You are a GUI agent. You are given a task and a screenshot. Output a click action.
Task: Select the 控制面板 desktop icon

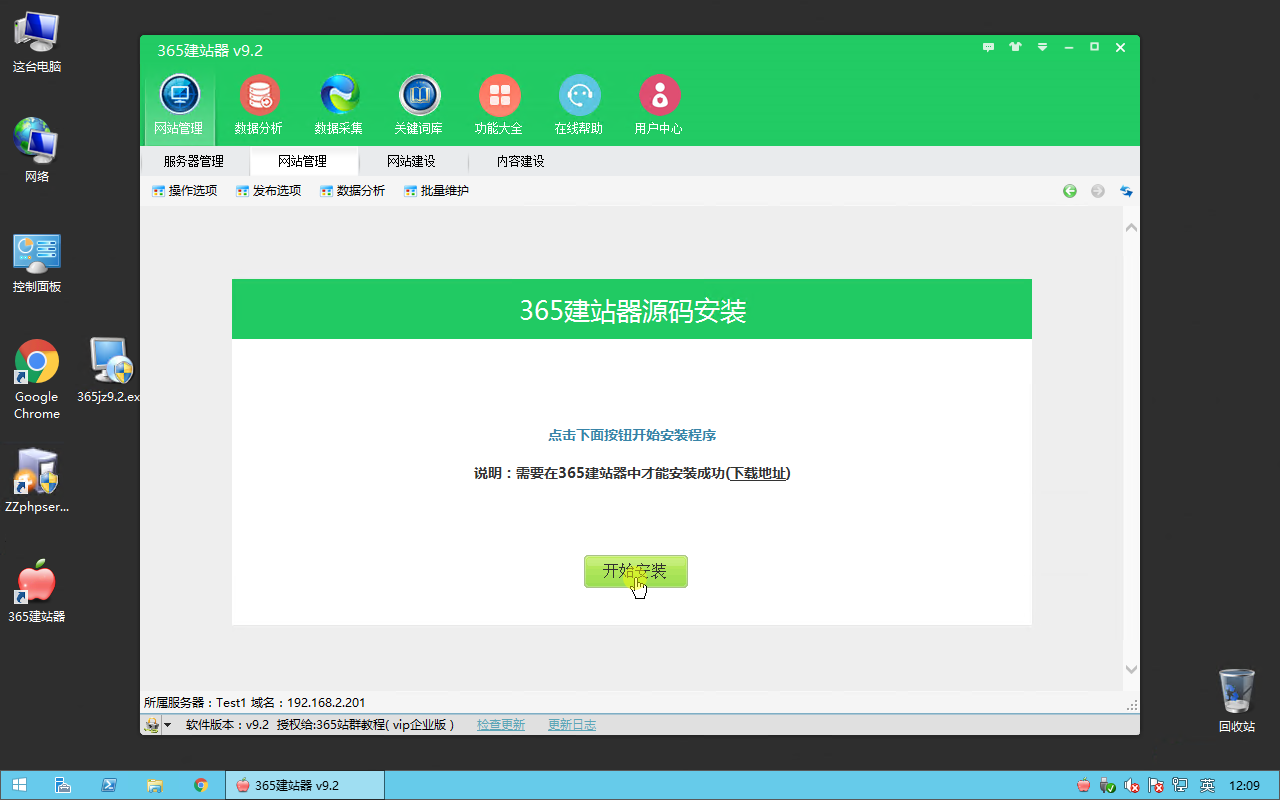tap(37, 263)
